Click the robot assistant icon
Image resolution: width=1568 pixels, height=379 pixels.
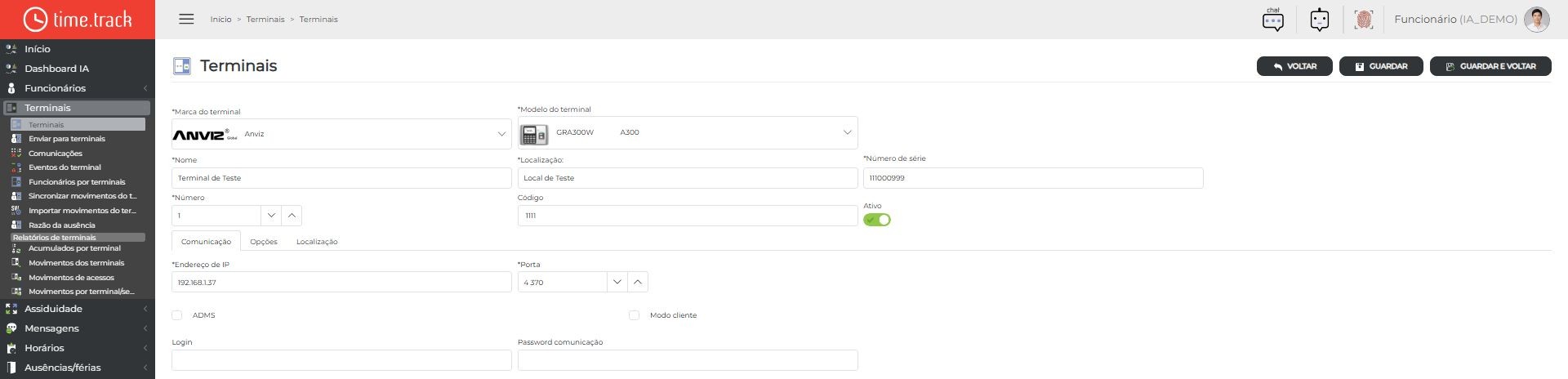coord(1320,20)
